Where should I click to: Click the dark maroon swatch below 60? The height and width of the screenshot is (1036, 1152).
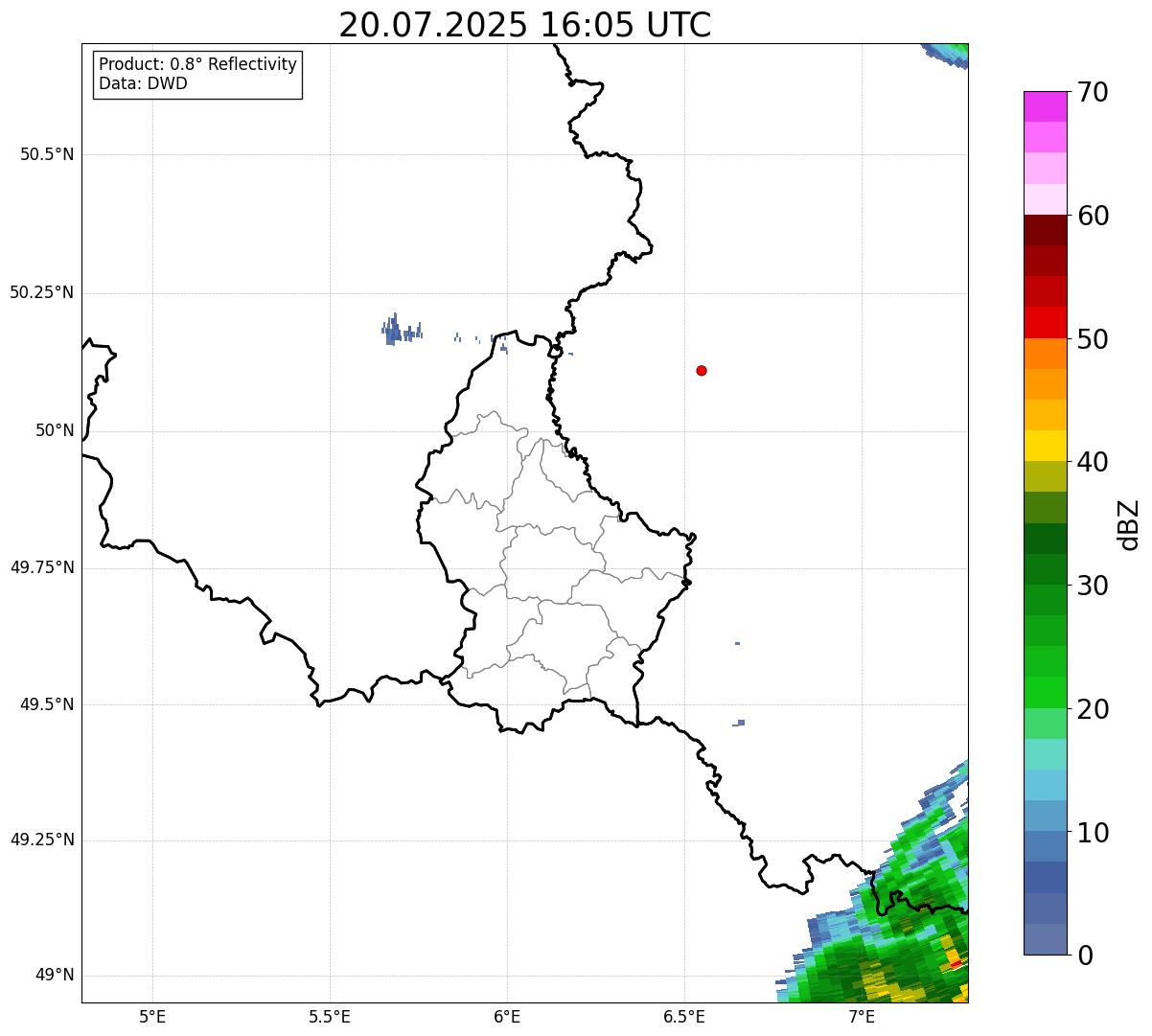coord(1045,230)
